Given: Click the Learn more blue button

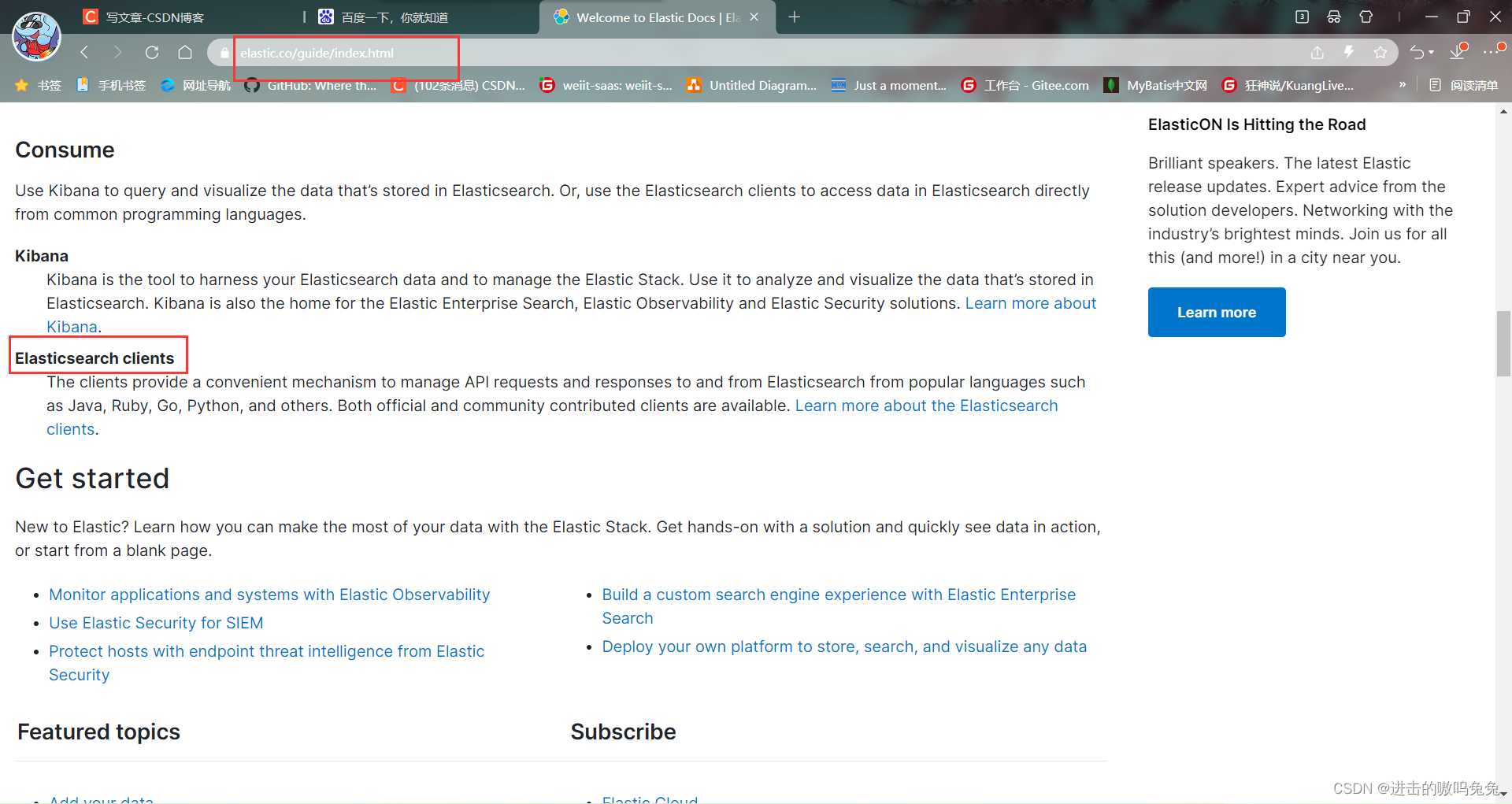Looking at the screenshot, I should (x=1217, y=312).
